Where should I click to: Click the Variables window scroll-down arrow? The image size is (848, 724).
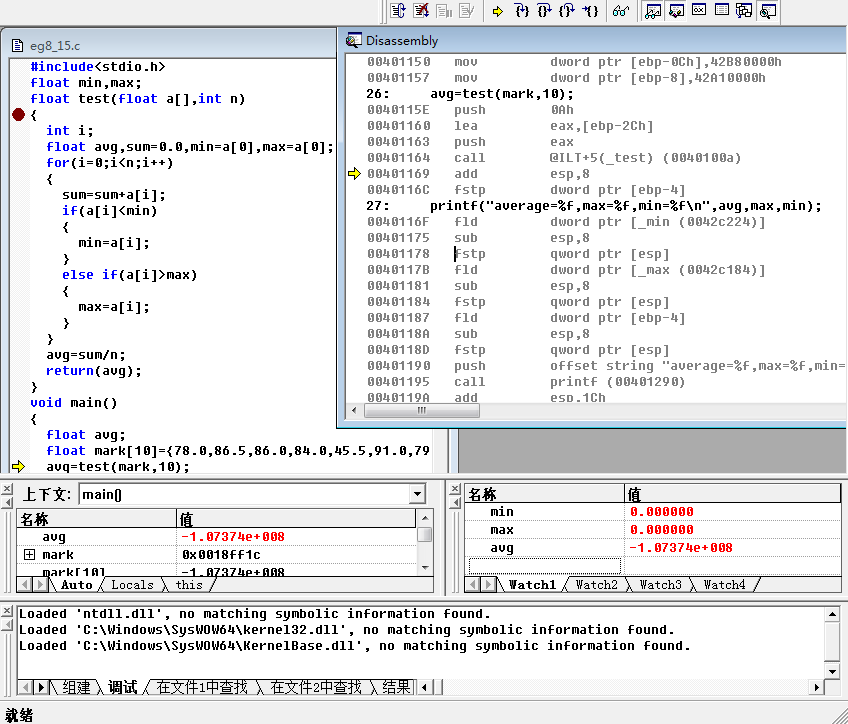425,568
